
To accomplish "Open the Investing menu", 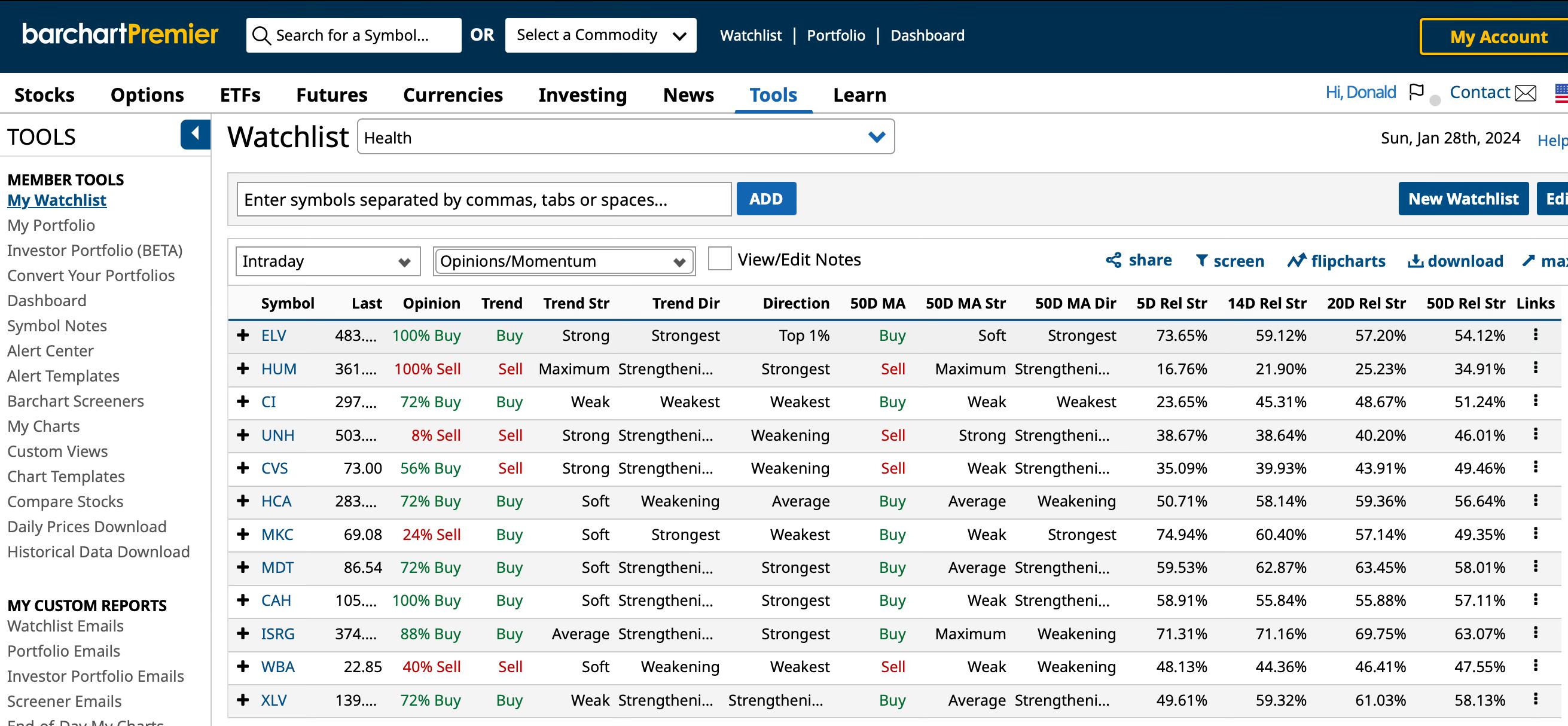I will [x=582, y=95].
